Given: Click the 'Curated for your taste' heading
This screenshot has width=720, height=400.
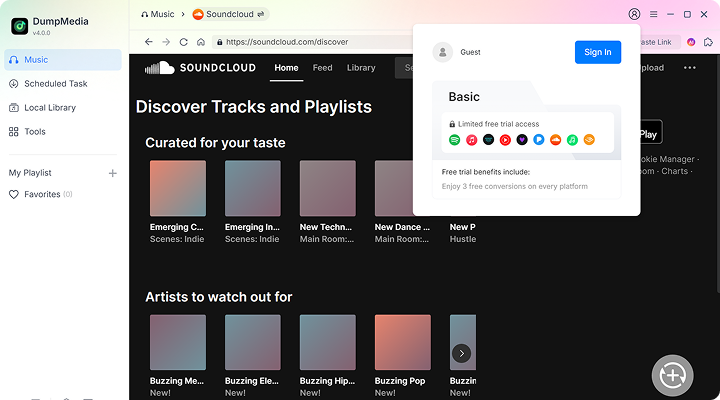Looking at the screenshot, I should click(x=215, y=143).
